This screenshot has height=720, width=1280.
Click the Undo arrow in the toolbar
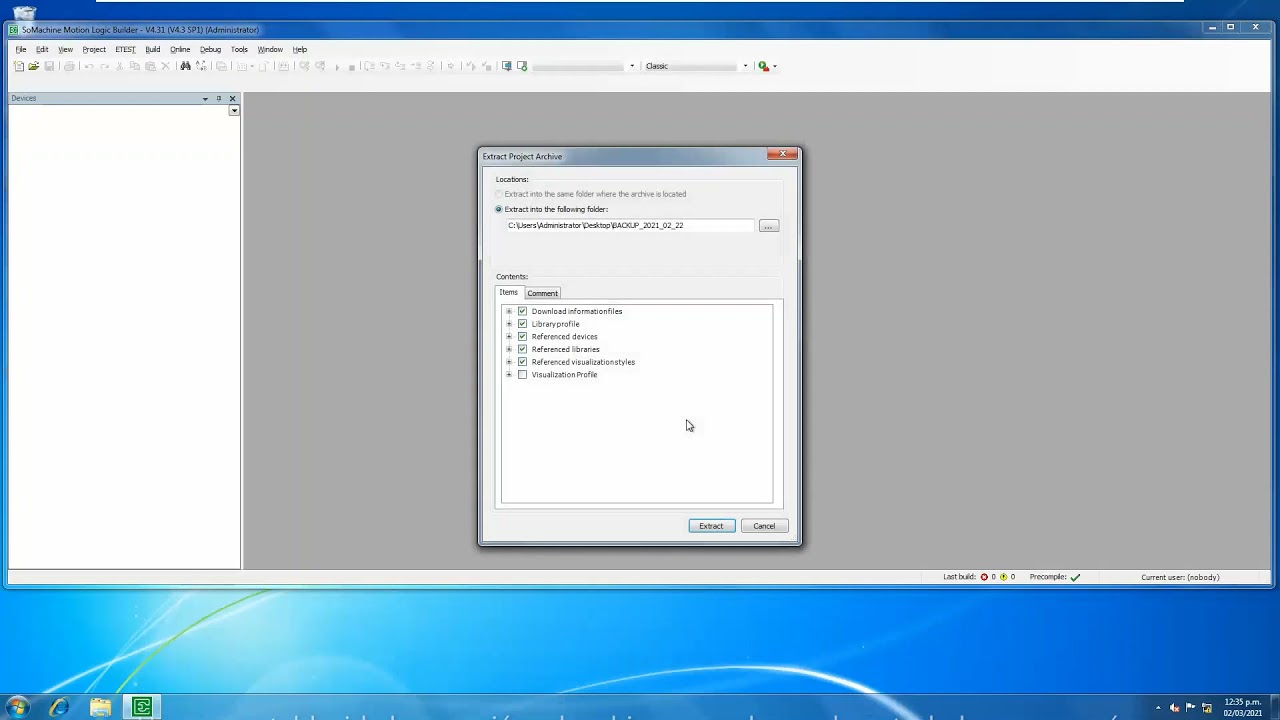[89, 66]
